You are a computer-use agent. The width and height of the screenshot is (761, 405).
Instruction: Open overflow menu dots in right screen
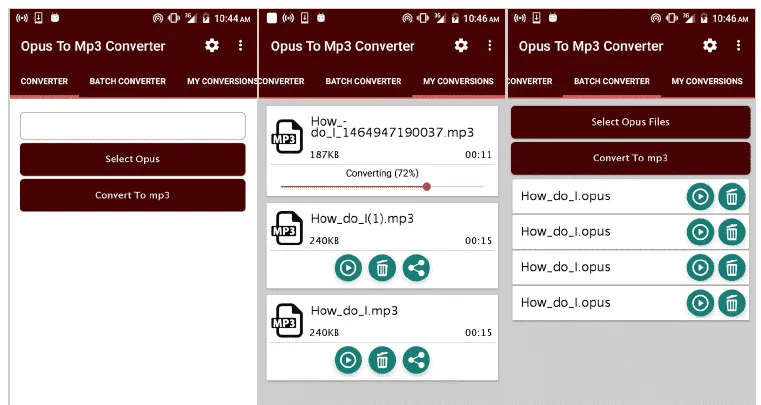pyautogui.click(x=738, y=46)
